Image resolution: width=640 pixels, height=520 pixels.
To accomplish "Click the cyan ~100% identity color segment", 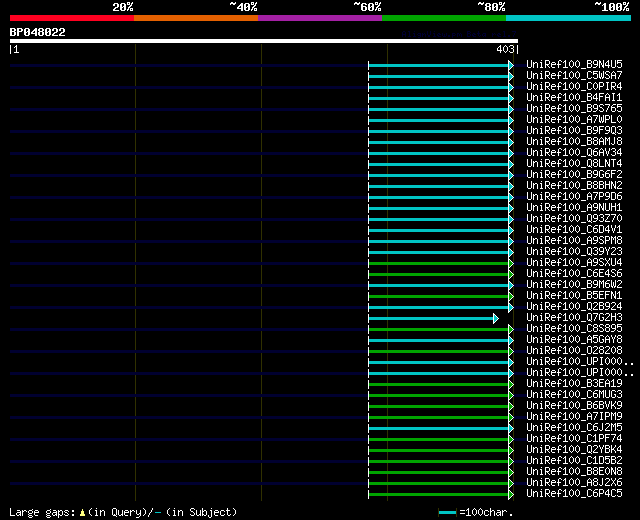I will click(x=569, y=18).
